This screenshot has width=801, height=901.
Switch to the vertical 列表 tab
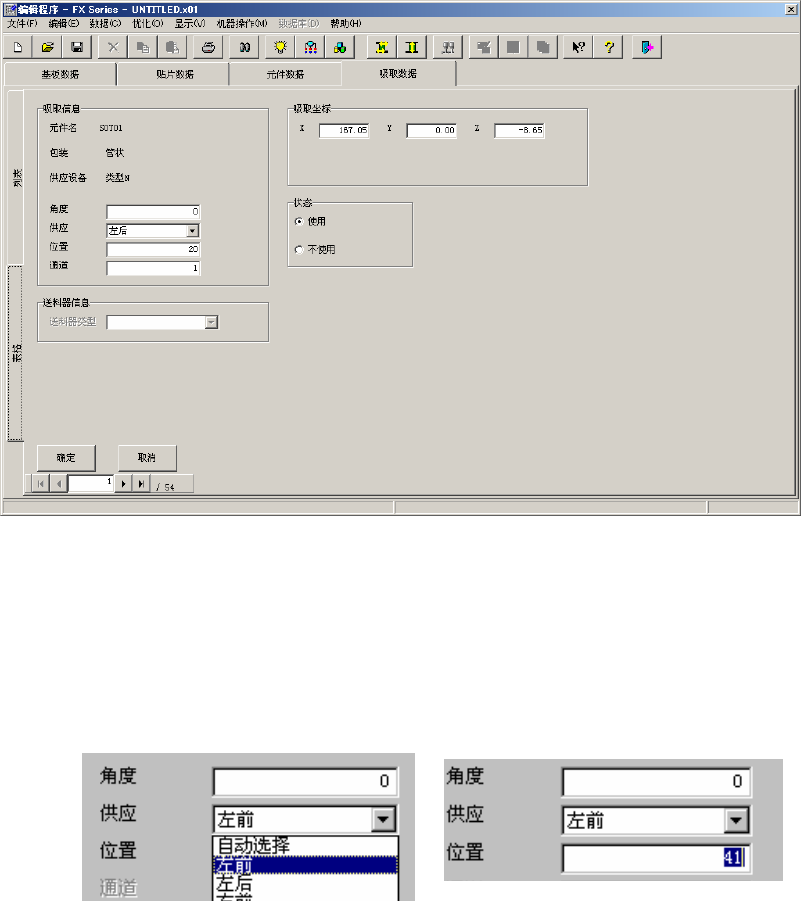pyautogui.click(x=16, y=178)
